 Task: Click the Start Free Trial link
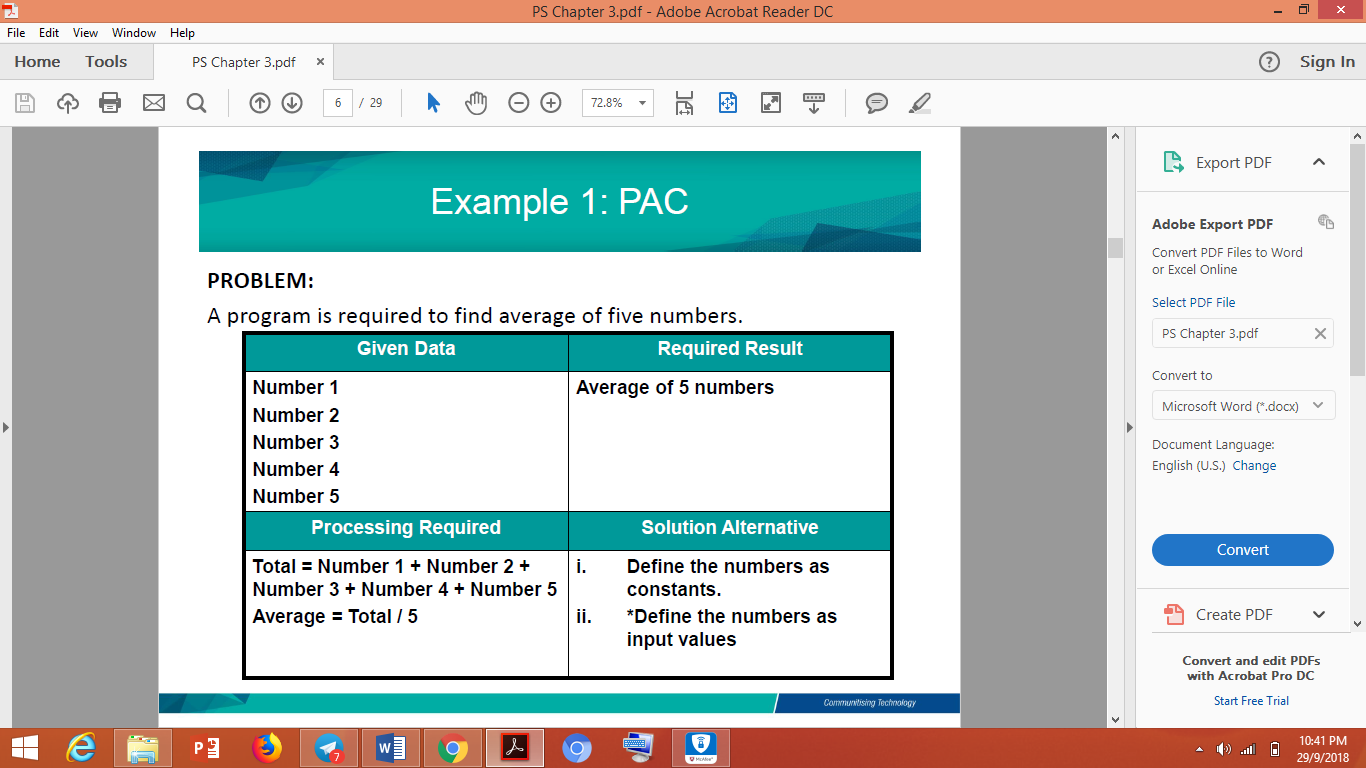click(x=1251, y=700)
